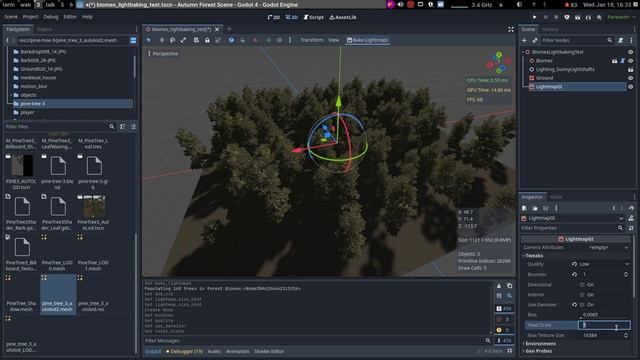
Task: Open the Editor menu
Action: pos(70,17)
